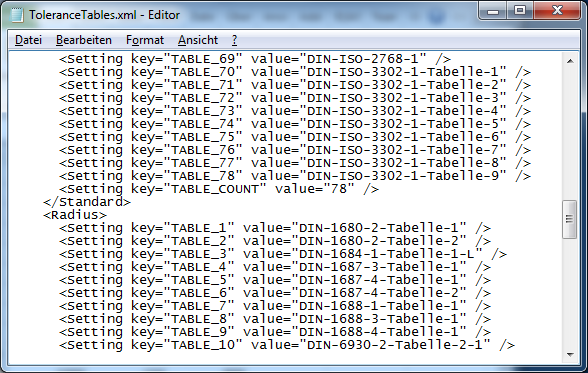Click the TABLE_3 DIN-1684-1-Tabelle-1-L line

pyautogui.click(x=283, y=254)
